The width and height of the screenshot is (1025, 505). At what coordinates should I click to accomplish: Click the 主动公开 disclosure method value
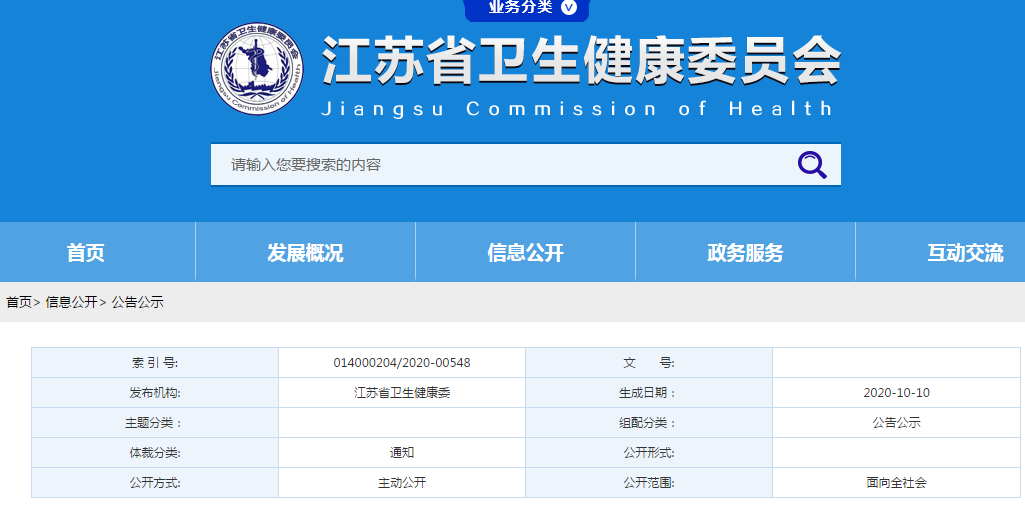[402, 483]
